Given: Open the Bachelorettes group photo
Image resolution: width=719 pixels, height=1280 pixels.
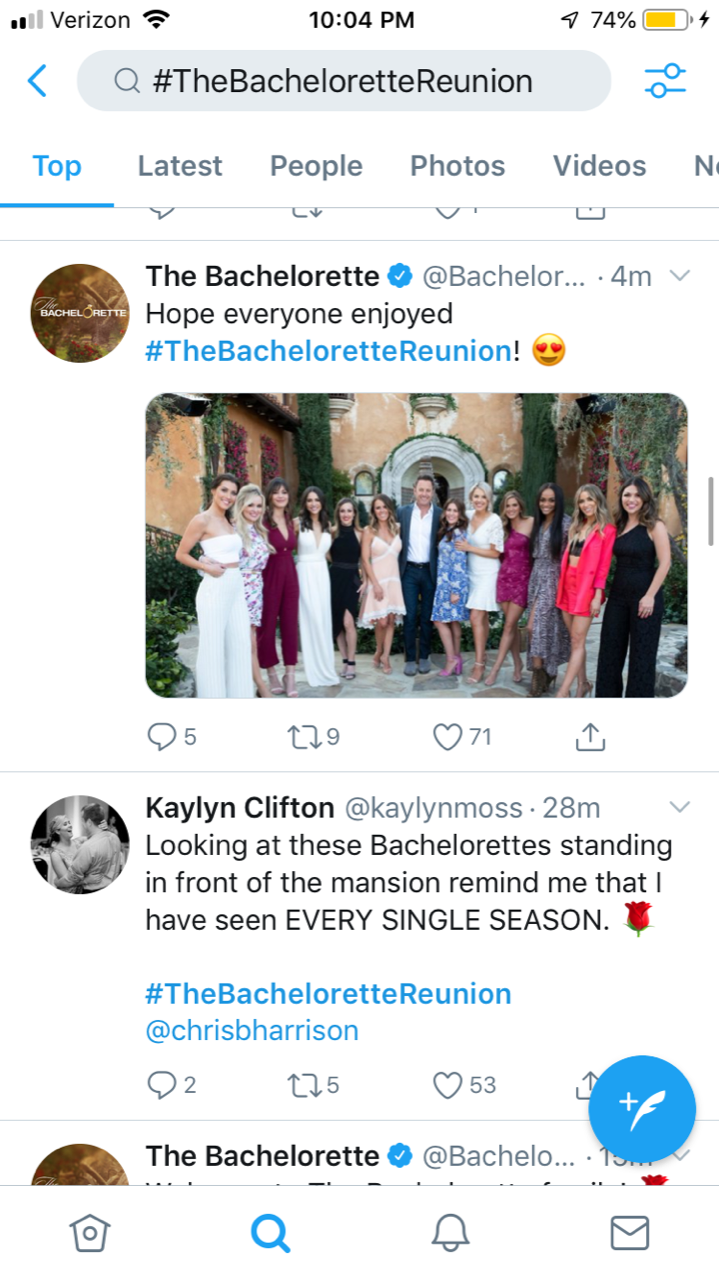Looking at the screenshot, I should [416, 545].
